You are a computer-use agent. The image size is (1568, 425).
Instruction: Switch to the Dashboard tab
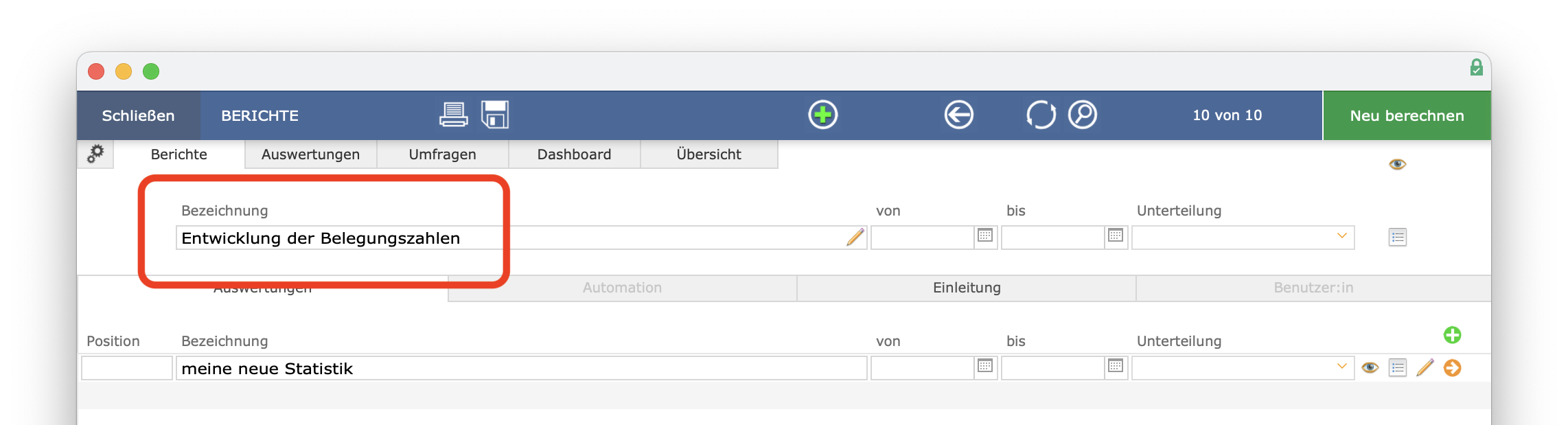(x=574, y=154)
